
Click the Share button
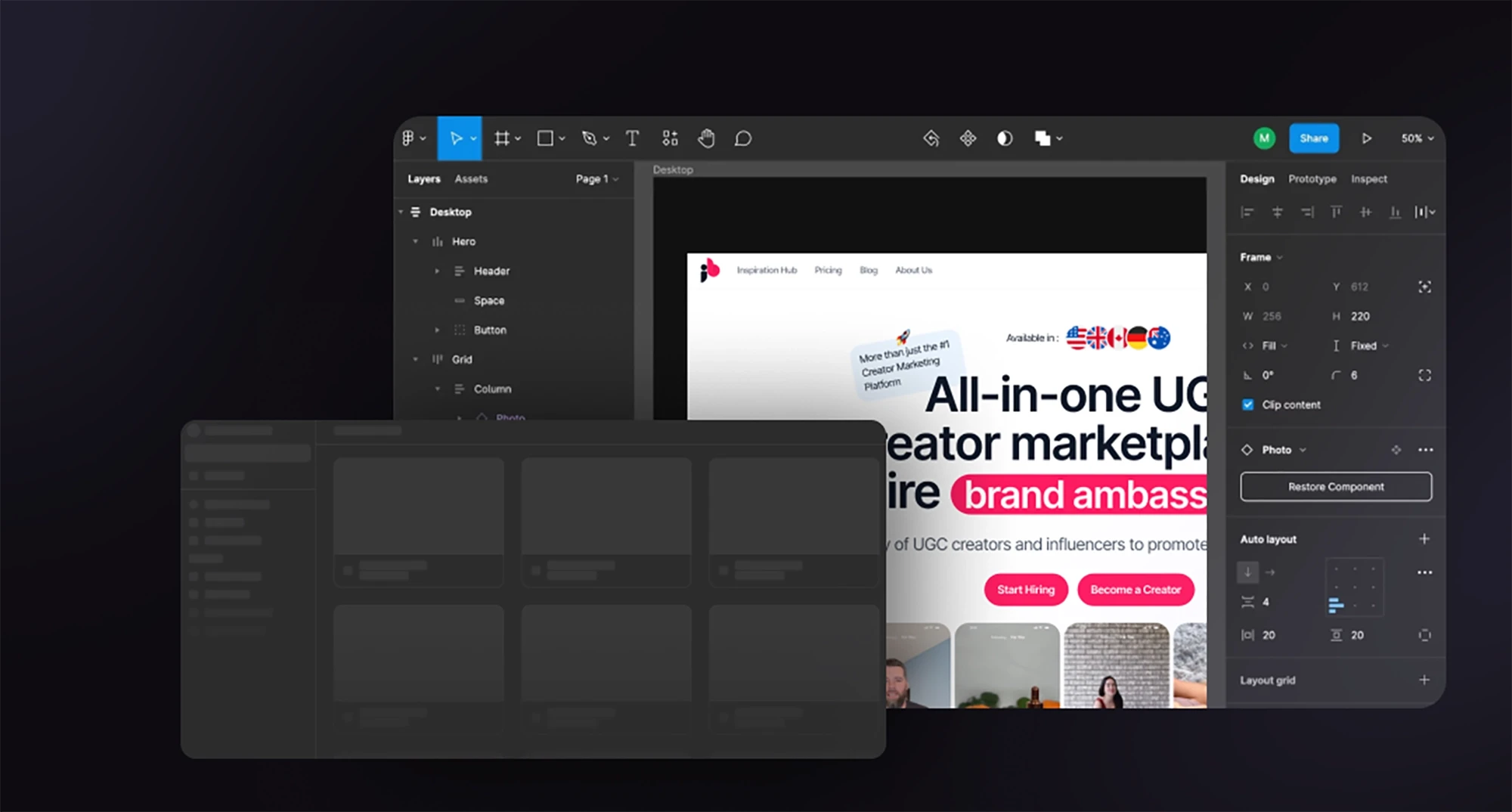pos(1314,138)
